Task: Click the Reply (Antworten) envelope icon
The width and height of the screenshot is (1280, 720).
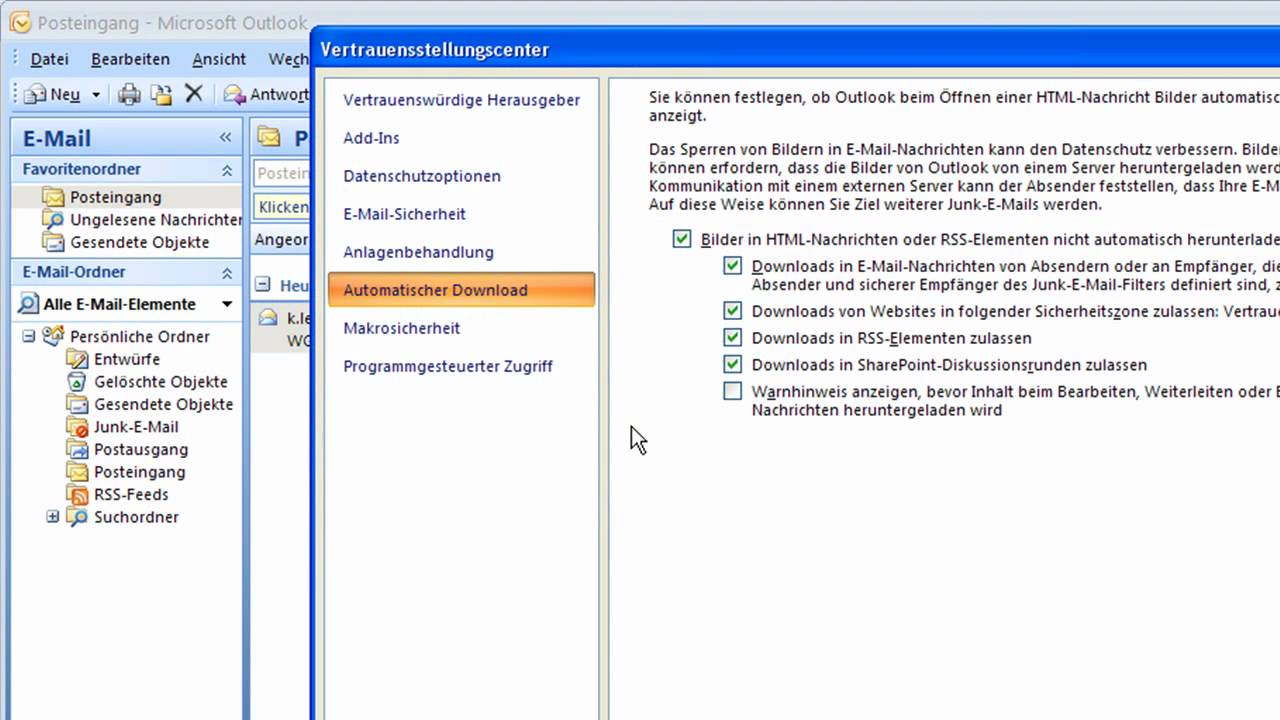Action: coord(234,94)
